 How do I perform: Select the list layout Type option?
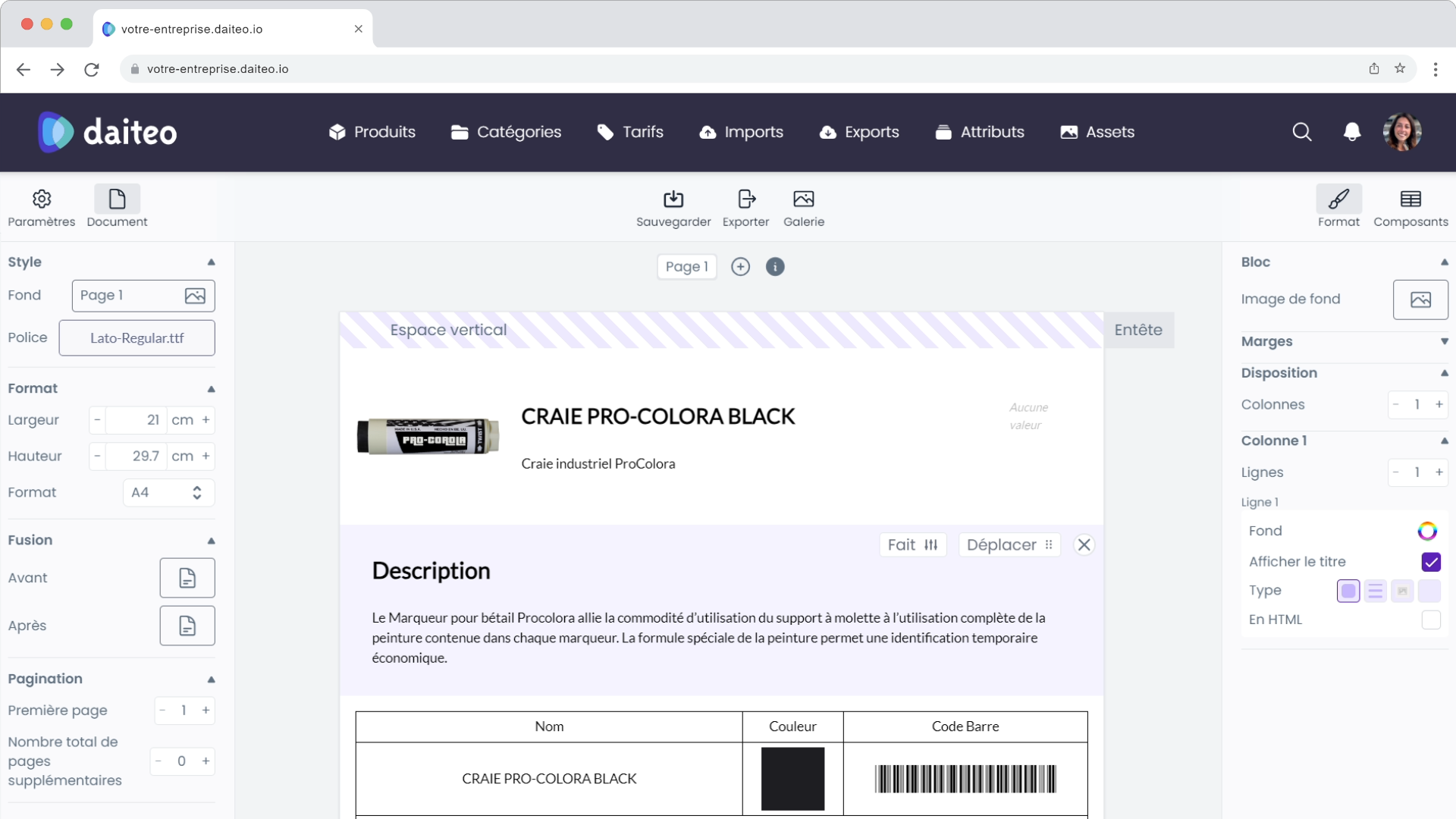coord(1376,591)
